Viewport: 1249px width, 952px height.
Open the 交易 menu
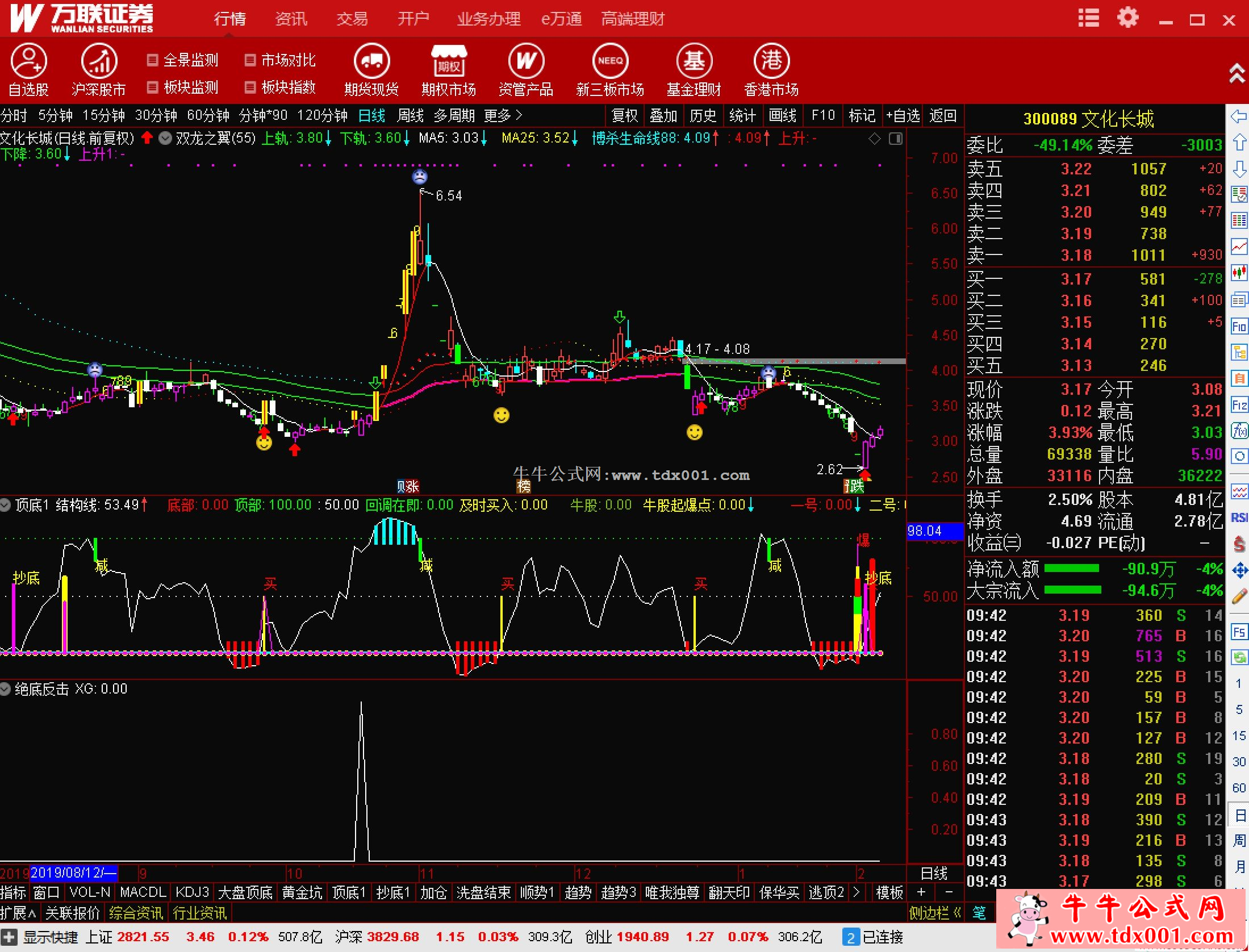pos(352,19)
